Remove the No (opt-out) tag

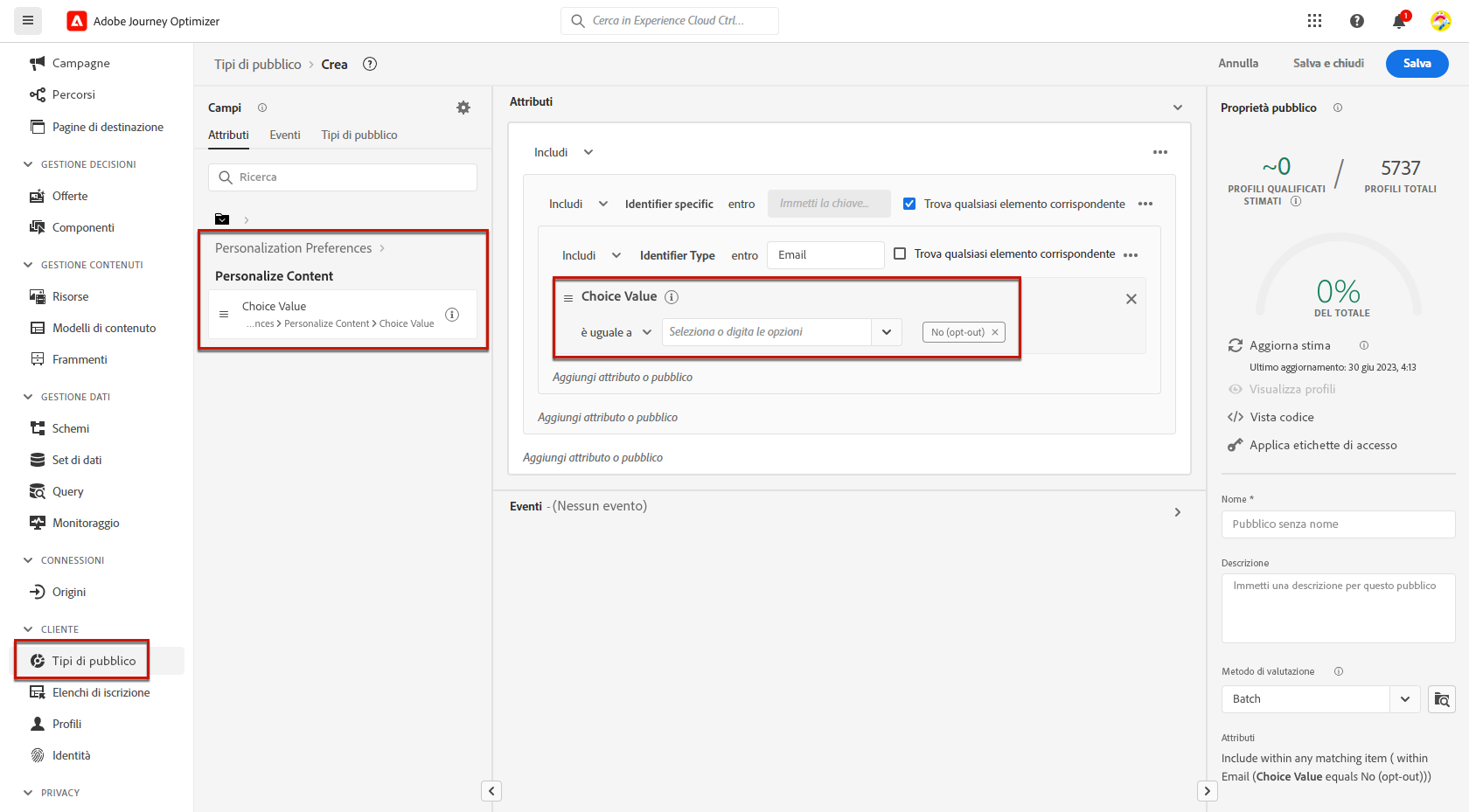point(995,332)
